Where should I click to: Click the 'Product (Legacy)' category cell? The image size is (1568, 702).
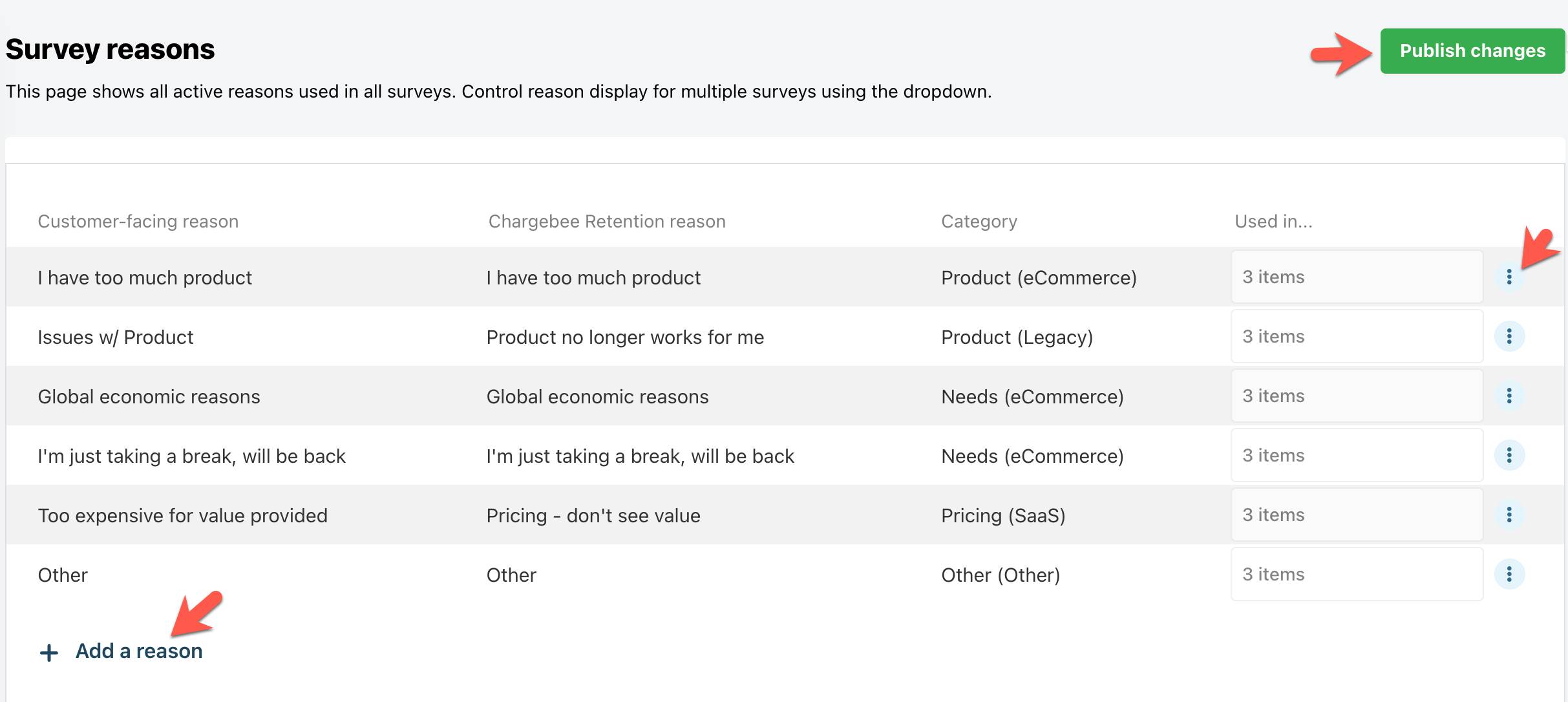[x=1017, y=337]
